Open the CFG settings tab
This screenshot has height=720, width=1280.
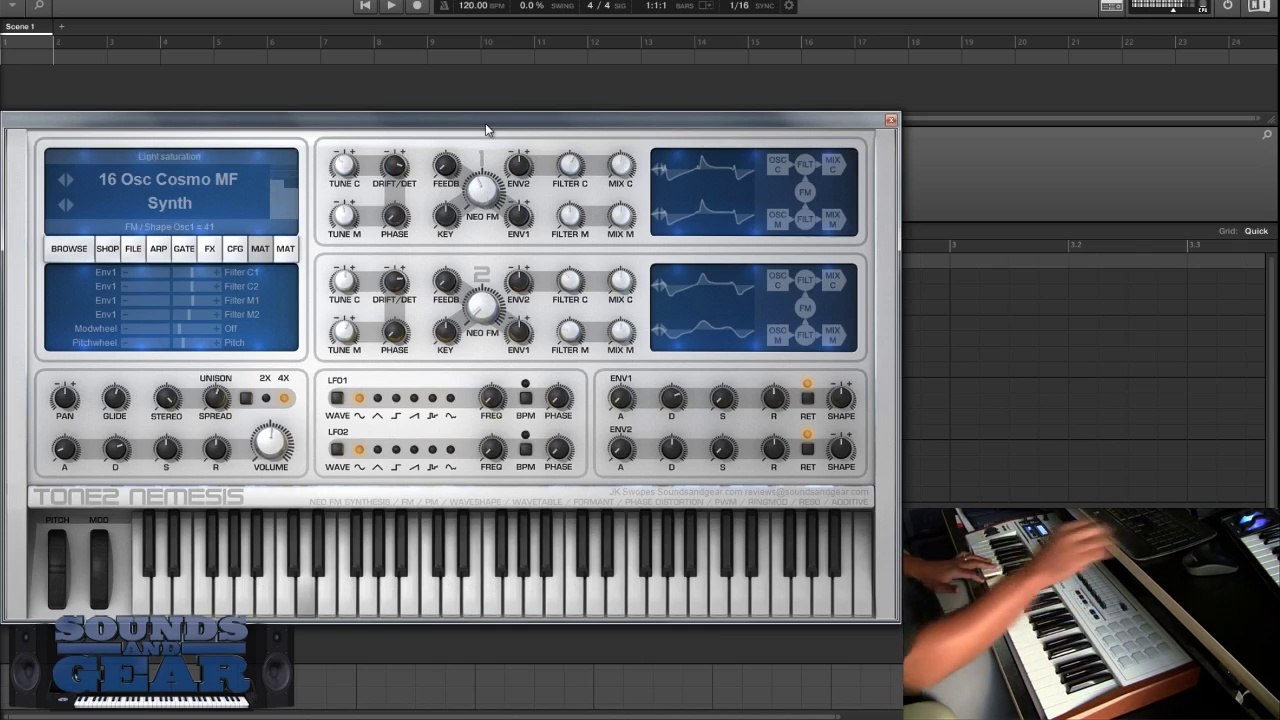pos(235,249)
